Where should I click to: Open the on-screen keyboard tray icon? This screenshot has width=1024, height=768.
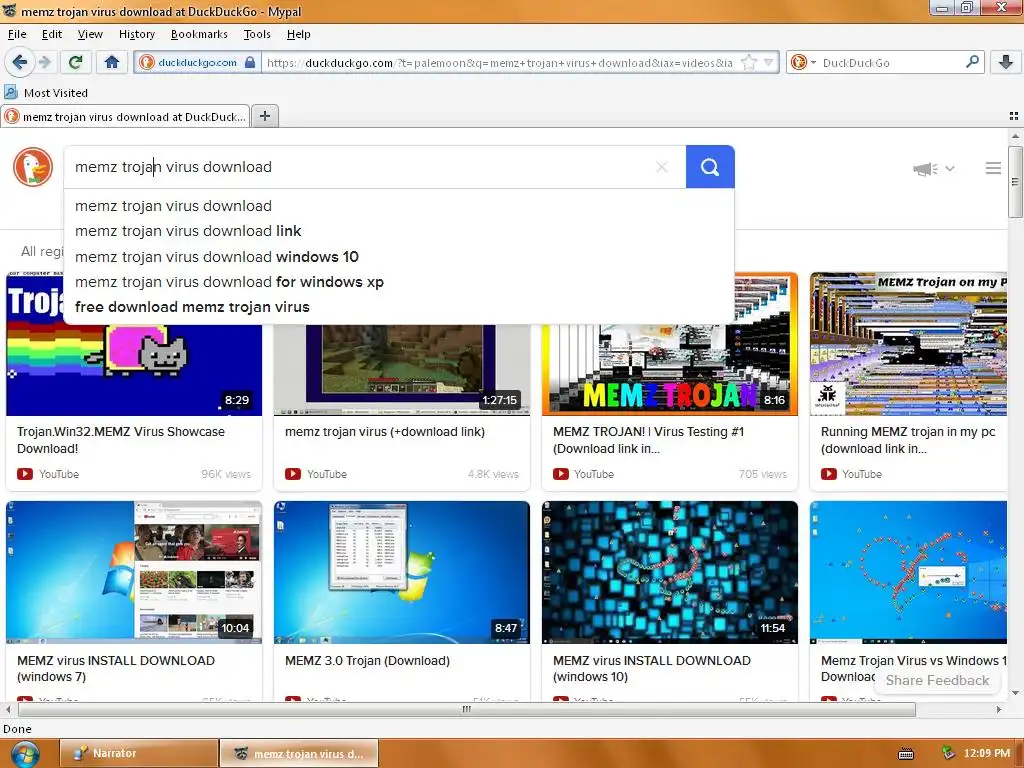tap(906, 754)
